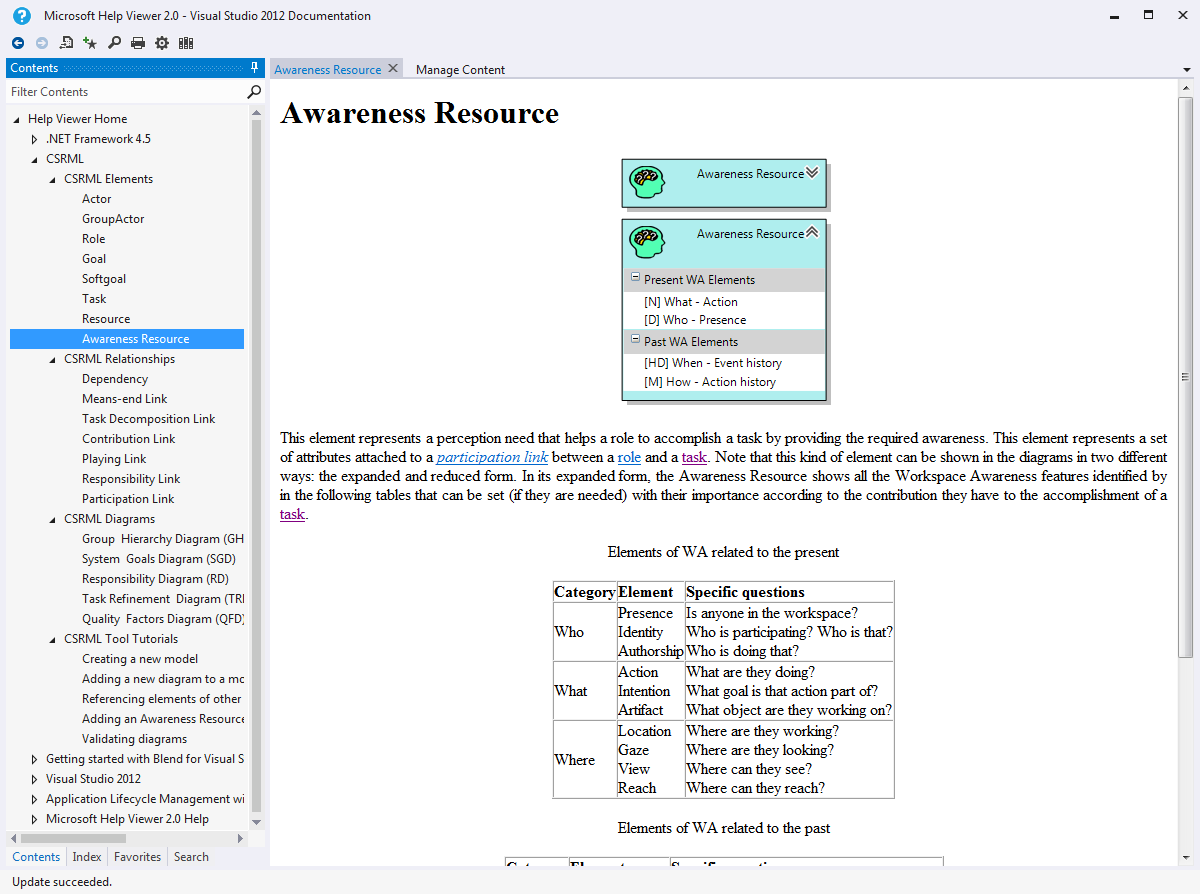Viewport: 1200px width, 894px height.
Task: Open Manage Content books icon
Action: [186, 43]
